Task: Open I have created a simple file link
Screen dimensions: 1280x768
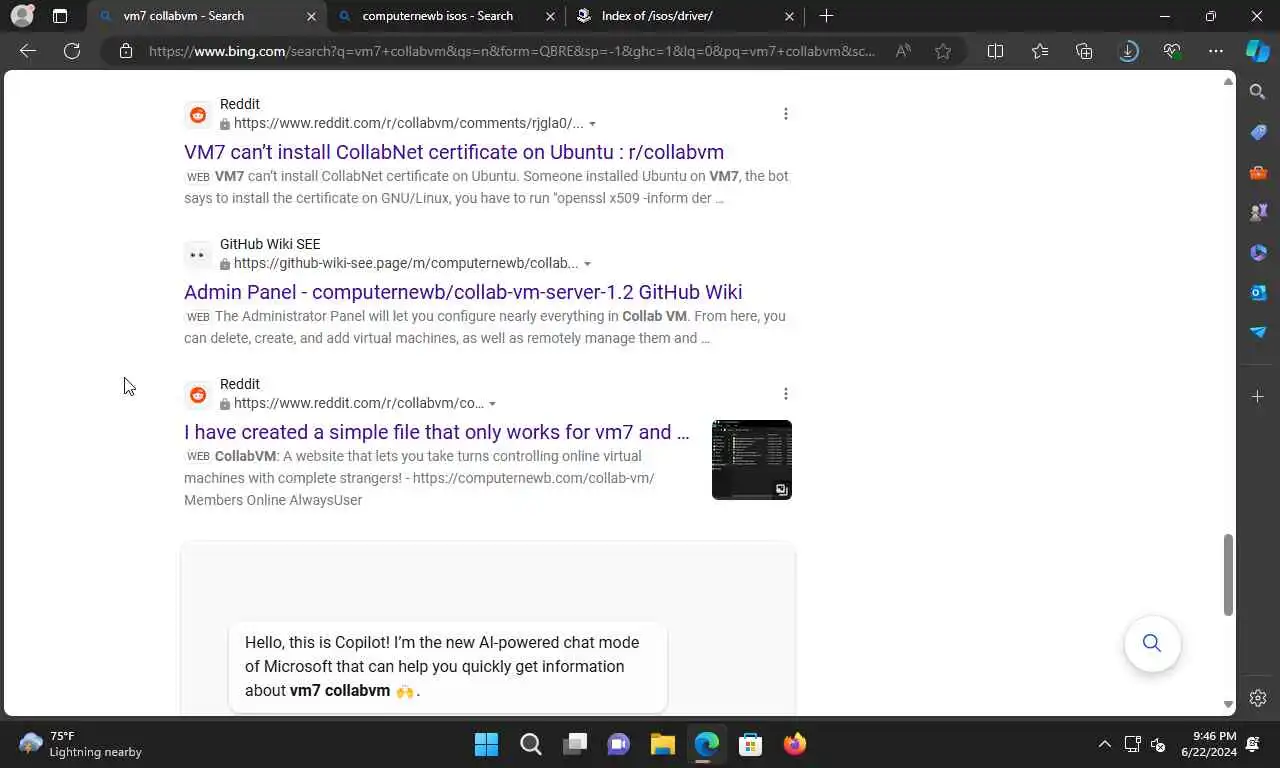Action: 437,432
